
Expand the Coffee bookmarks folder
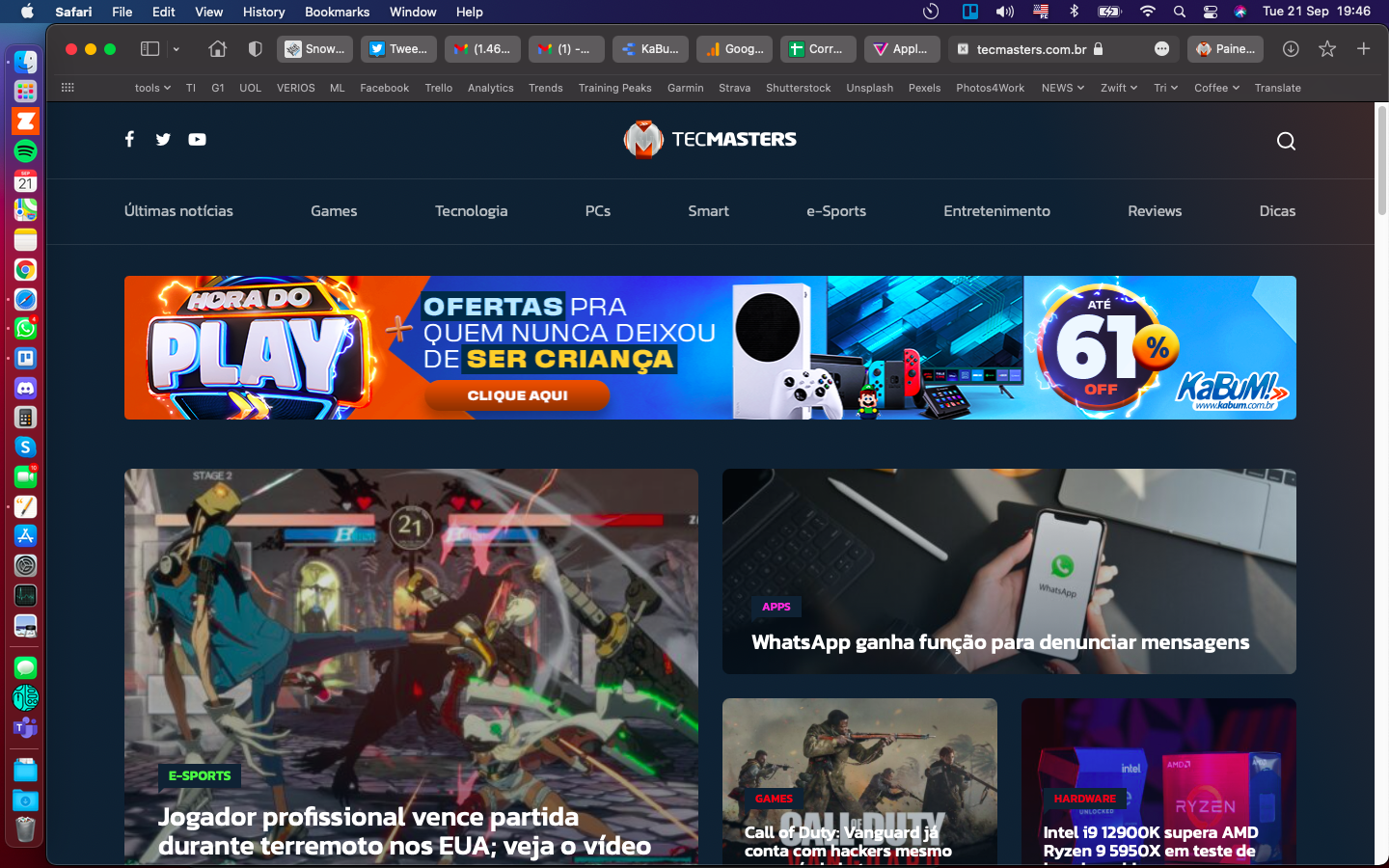click(x=1216, y=88)
